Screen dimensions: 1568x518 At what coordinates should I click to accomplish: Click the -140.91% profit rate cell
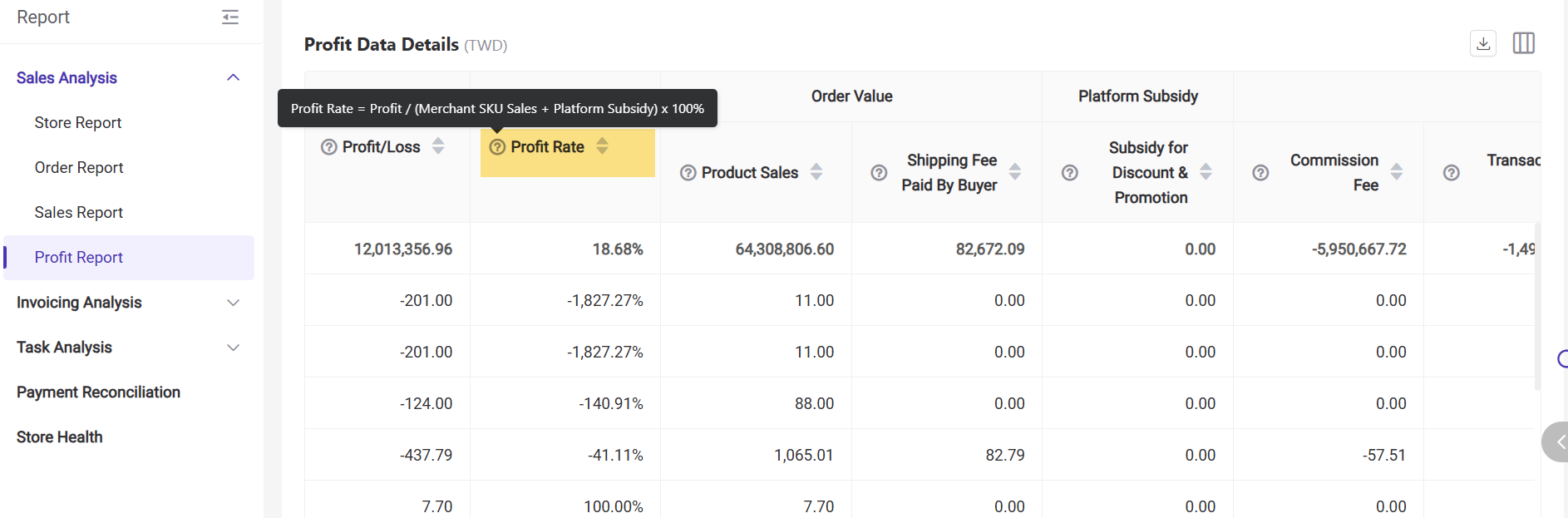click(611, 404)
